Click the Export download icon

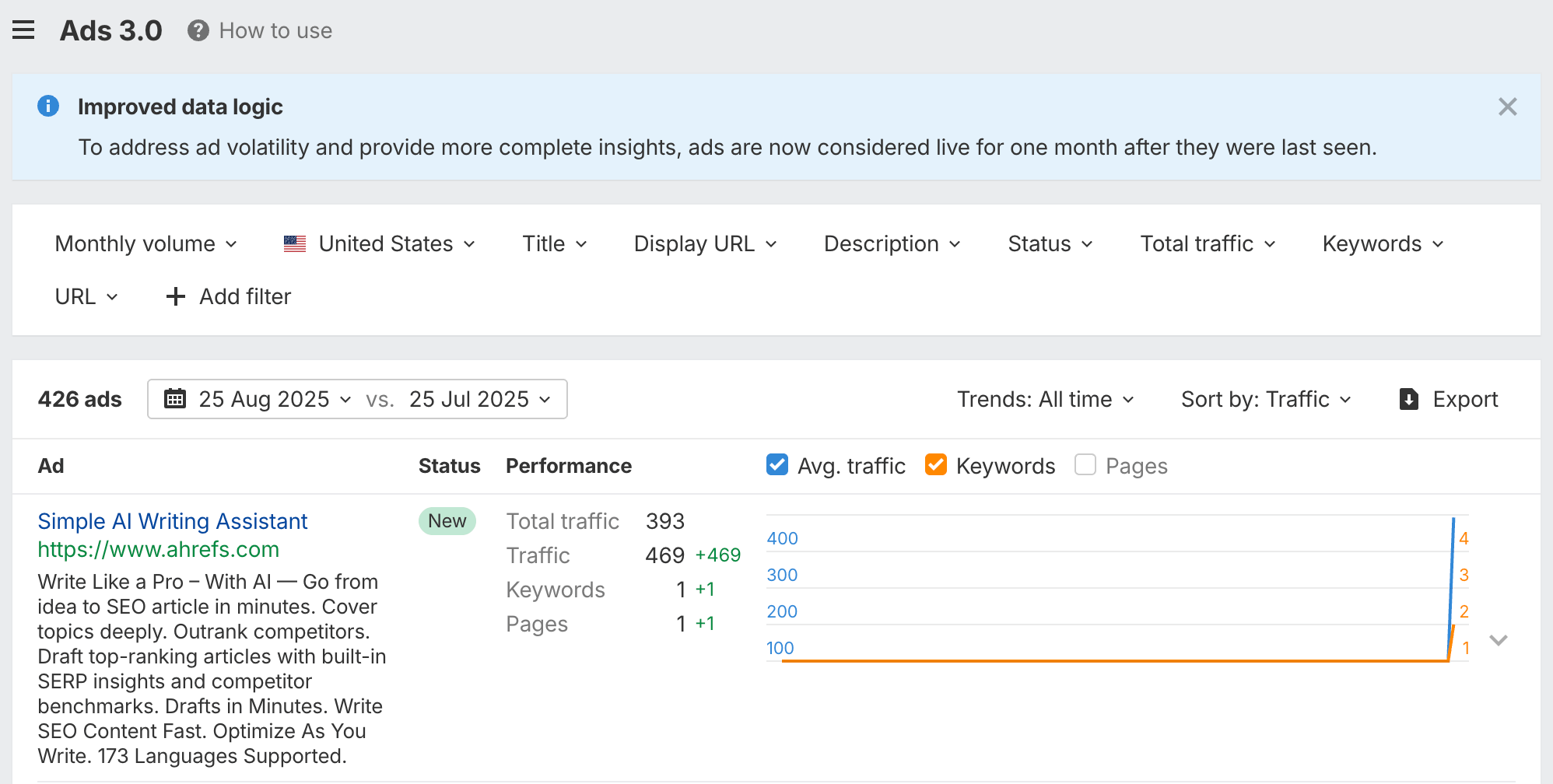click(x=1408, y=399)
